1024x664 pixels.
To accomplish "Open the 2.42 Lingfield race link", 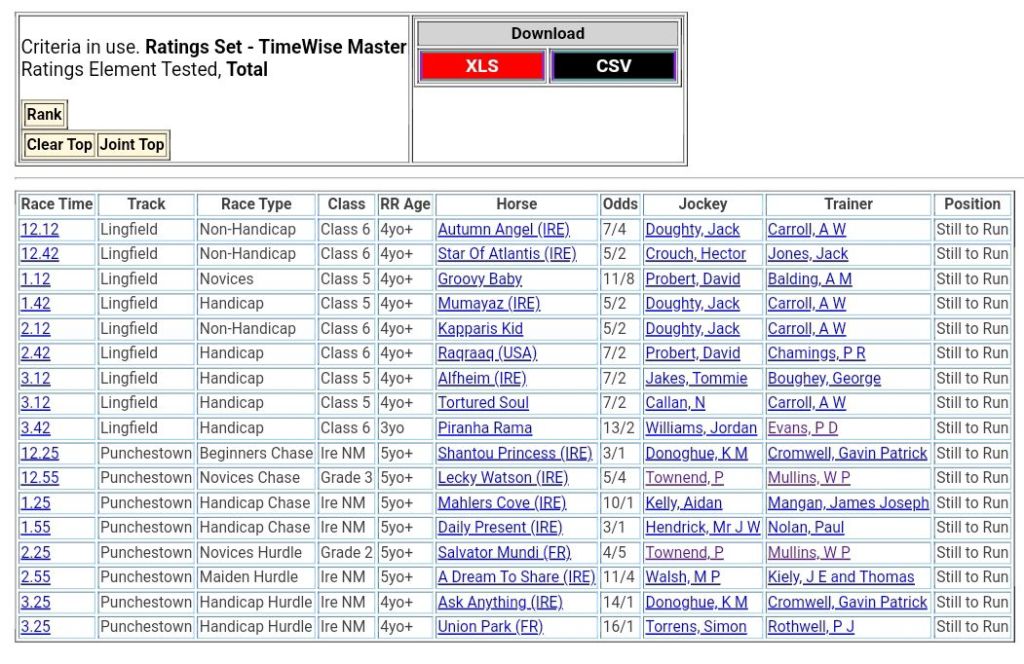I will (35, 353).
